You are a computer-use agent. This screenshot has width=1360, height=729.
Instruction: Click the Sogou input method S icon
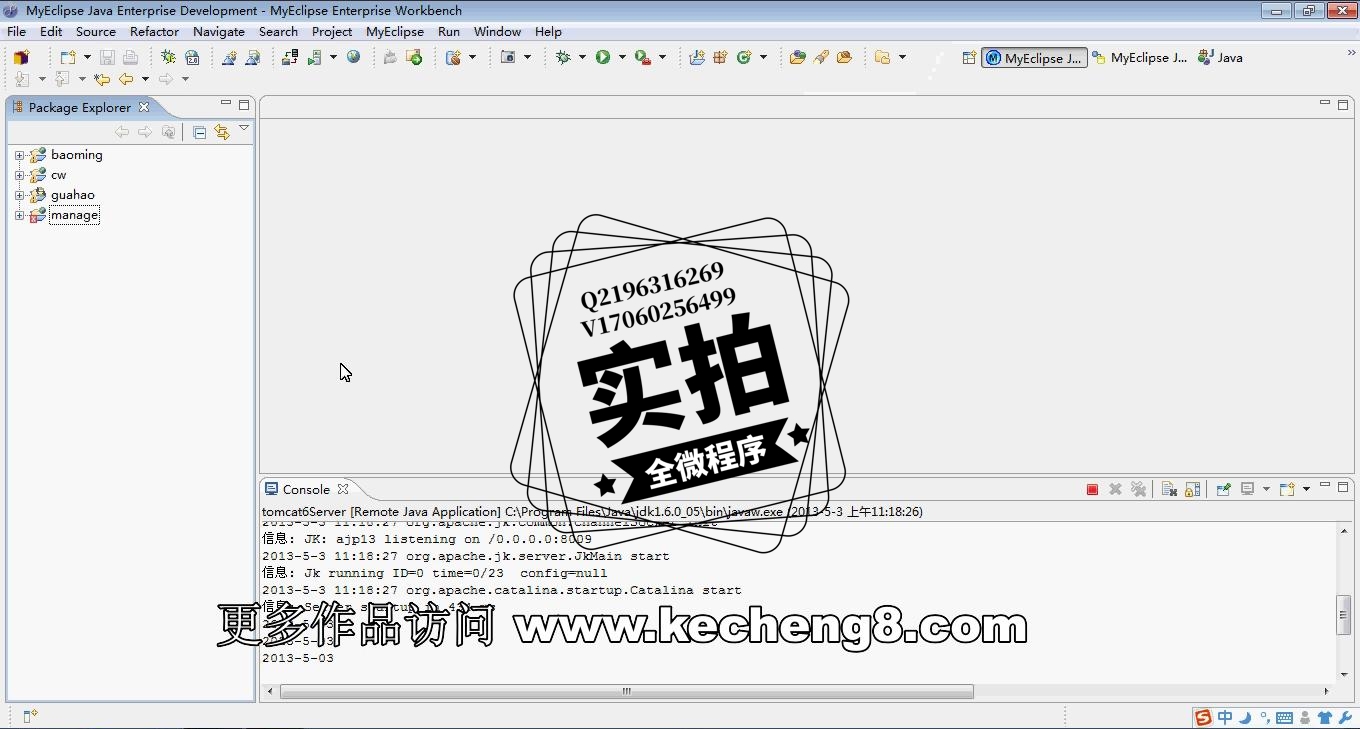click(1203, 717)
